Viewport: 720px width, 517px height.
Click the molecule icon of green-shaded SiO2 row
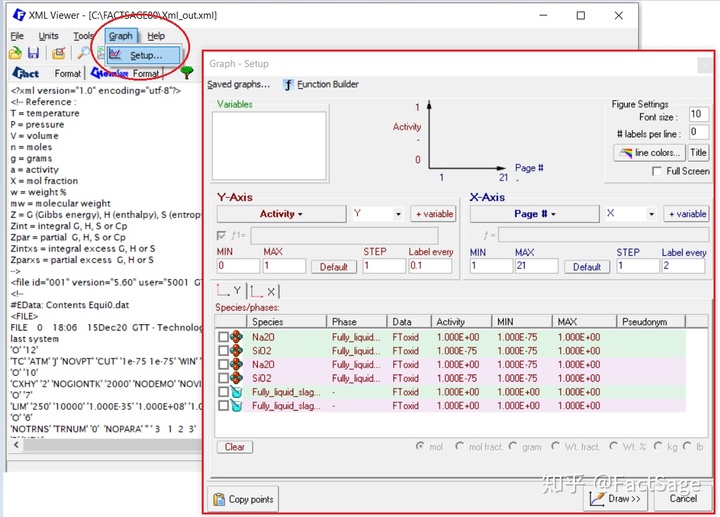click(236, 351)
